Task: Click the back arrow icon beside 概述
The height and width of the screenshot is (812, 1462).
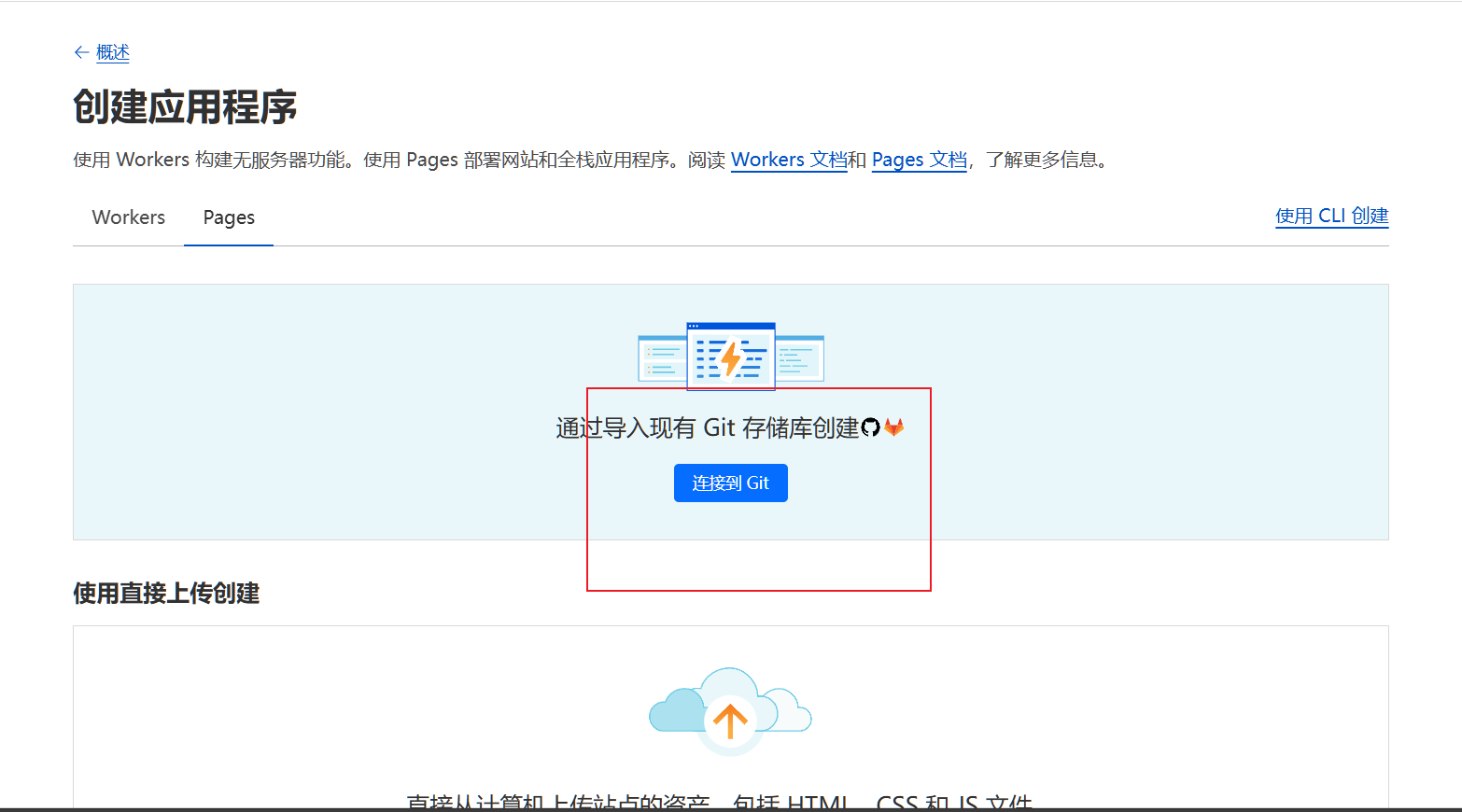Action: click(81, 52)
